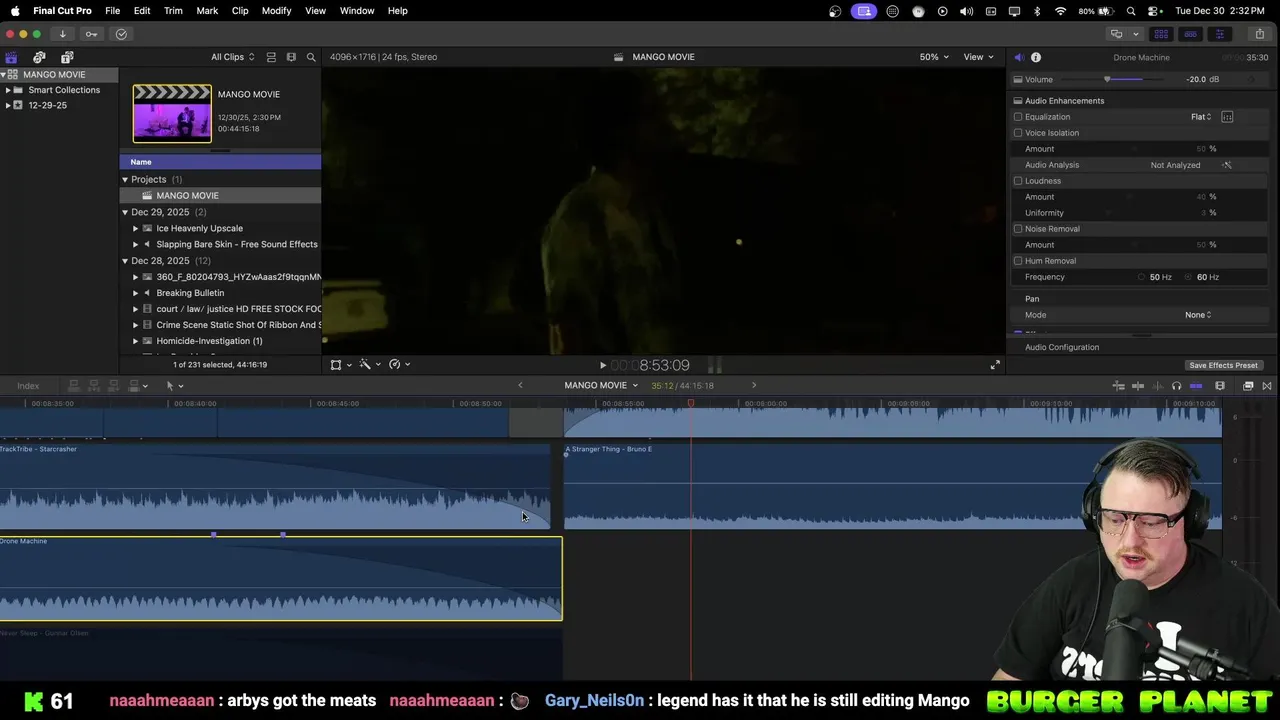Open the Modify menu
Screen dimensions: 1280x720
(276, 10)
